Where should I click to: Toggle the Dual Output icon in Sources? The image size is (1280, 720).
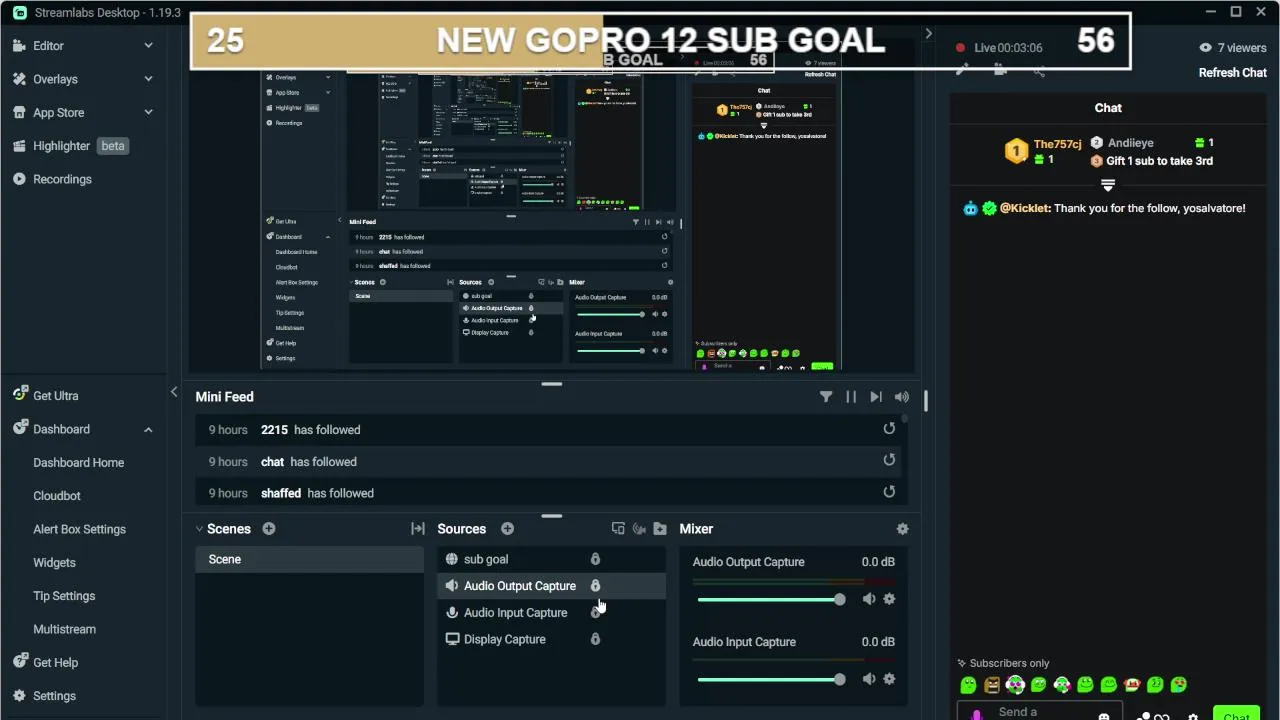coord(618,529)
